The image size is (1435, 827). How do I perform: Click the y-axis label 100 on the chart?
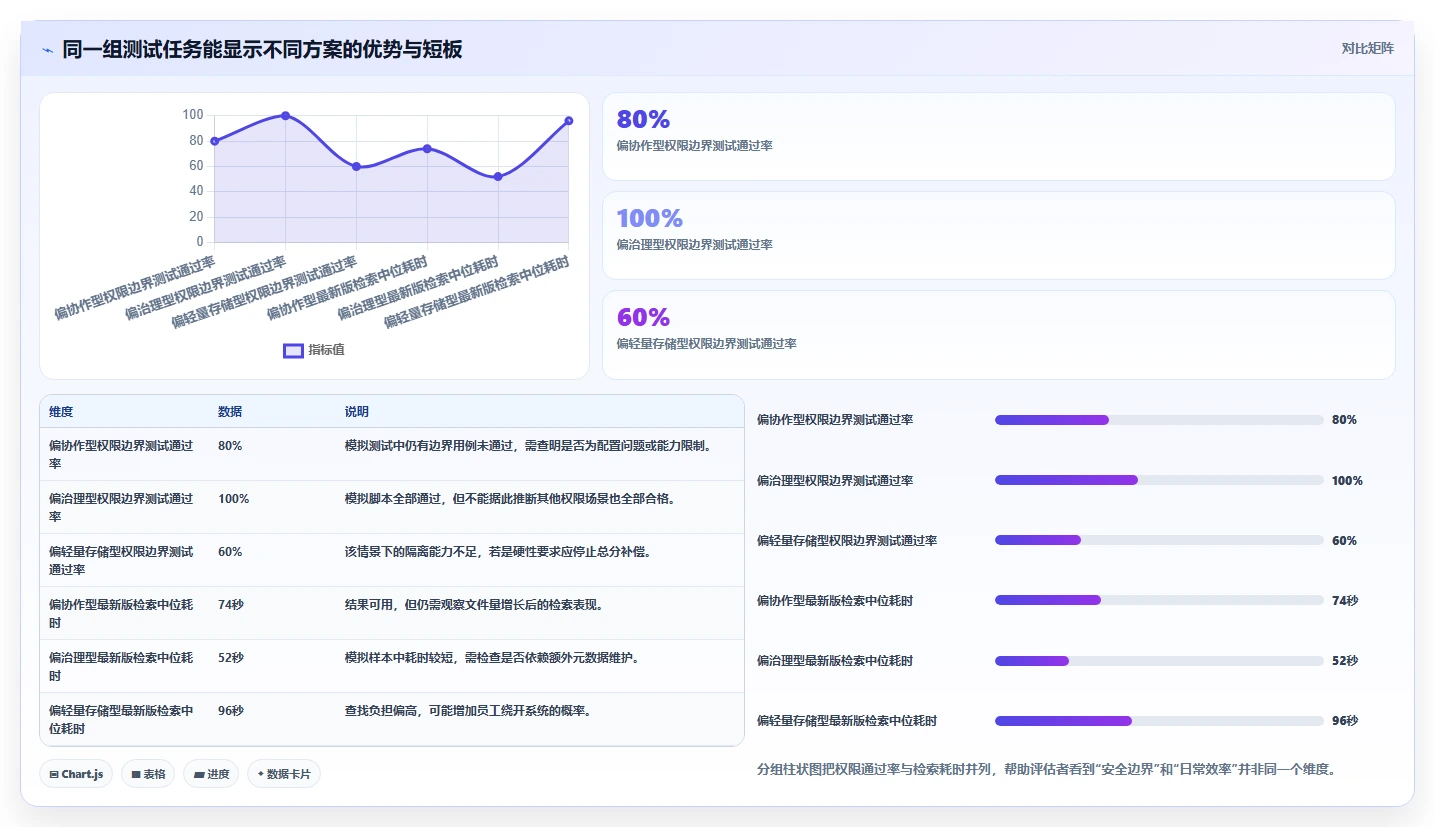pos(193,115)
